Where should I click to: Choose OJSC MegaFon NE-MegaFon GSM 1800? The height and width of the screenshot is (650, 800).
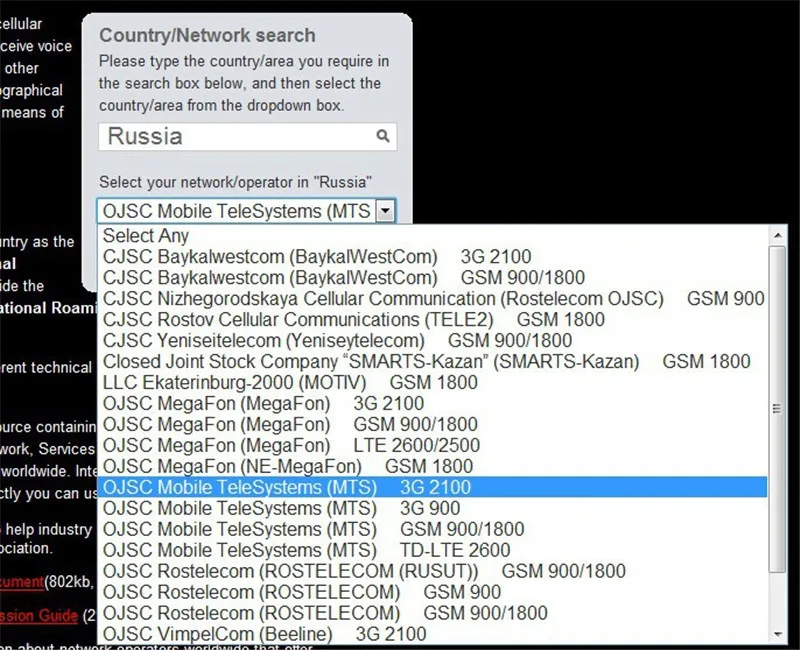pyautogui.click(x=432, y=466)
